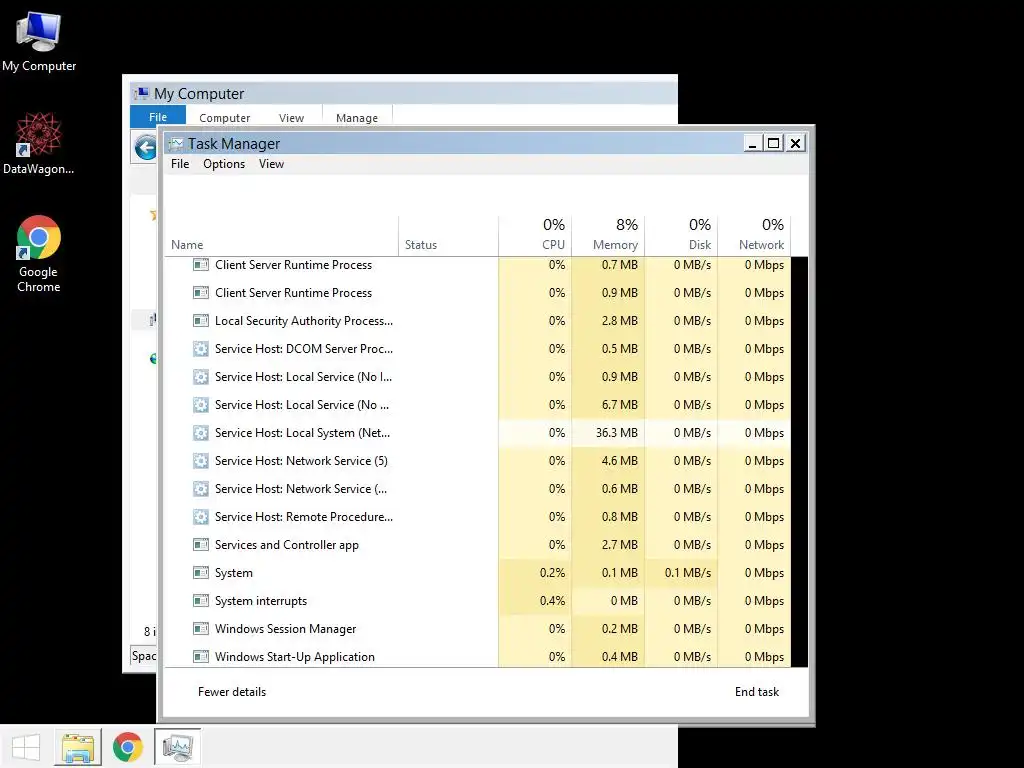
Task: Click the My Computer window title icon
Action: 140,94
